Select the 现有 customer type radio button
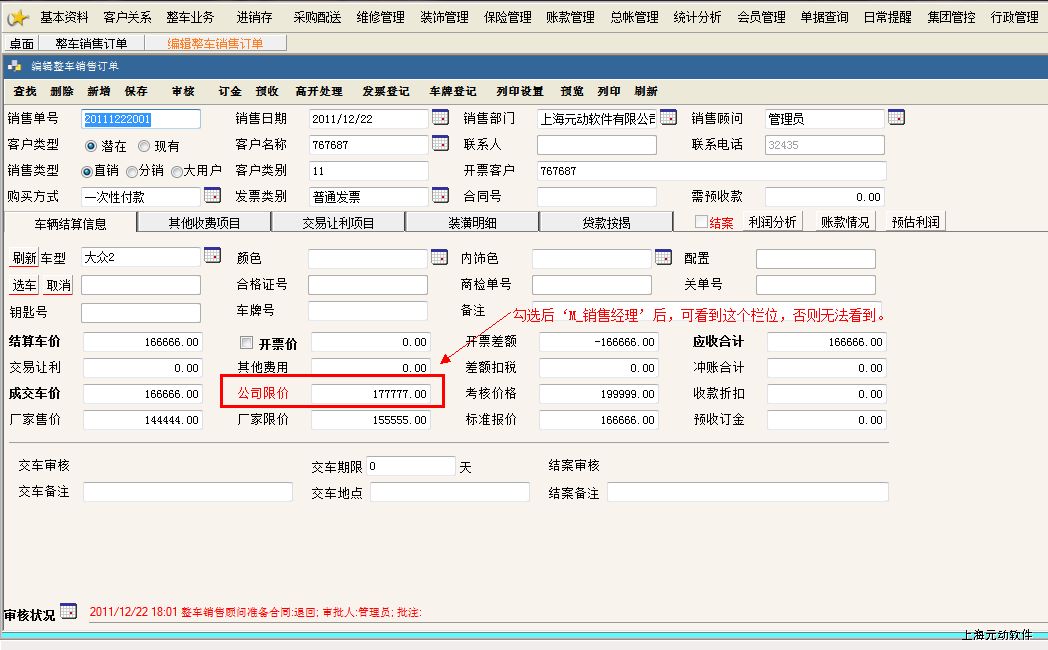The height and width of the screenshot is (650, 1048). pyautogui.click(x=144, y=146)
